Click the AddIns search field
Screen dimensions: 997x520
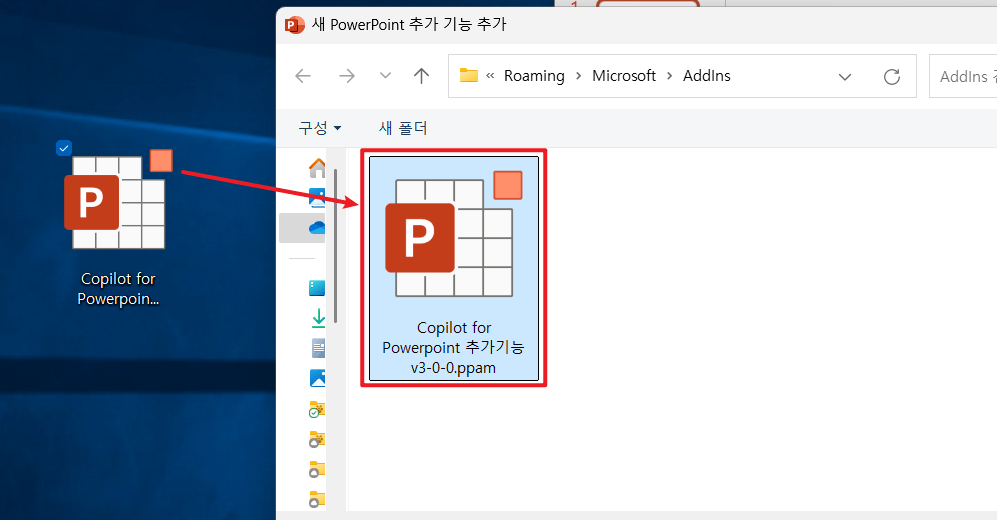[963, 76]
